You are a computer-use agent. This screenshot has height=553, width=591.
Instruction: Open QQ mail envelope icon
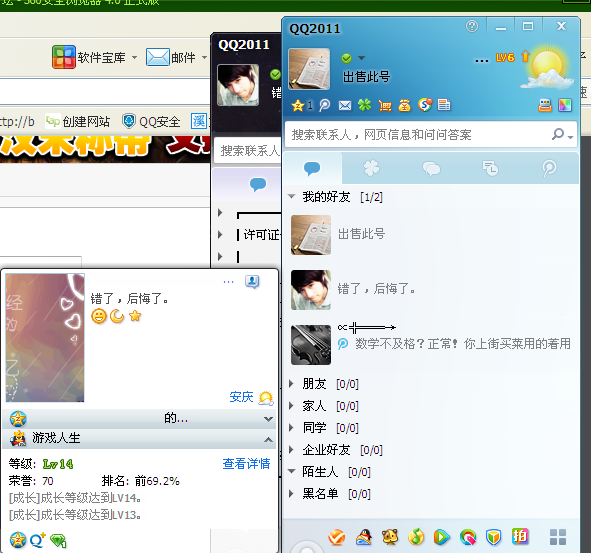pyautogui.click(x=344, y=106)
